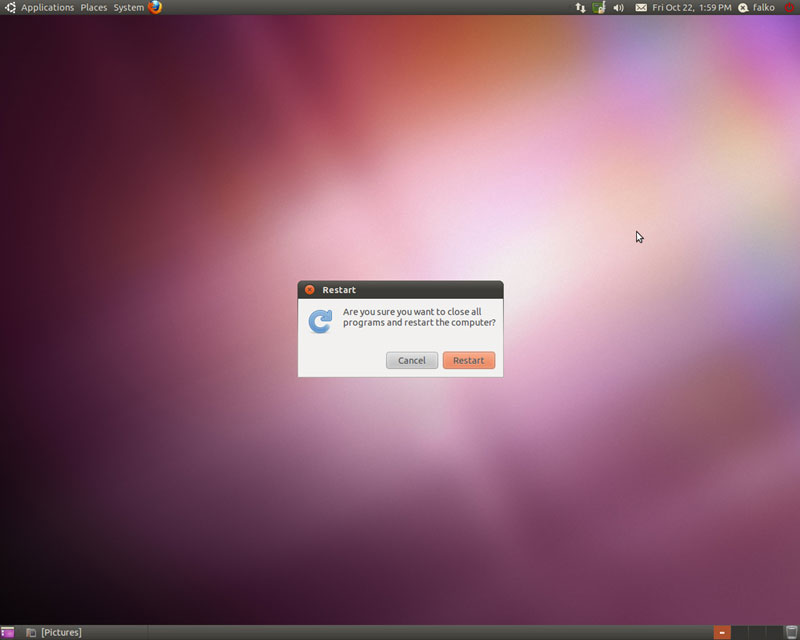This screenshot has height=640, width=800.
Task: Open the System menu
Action: 129,8
